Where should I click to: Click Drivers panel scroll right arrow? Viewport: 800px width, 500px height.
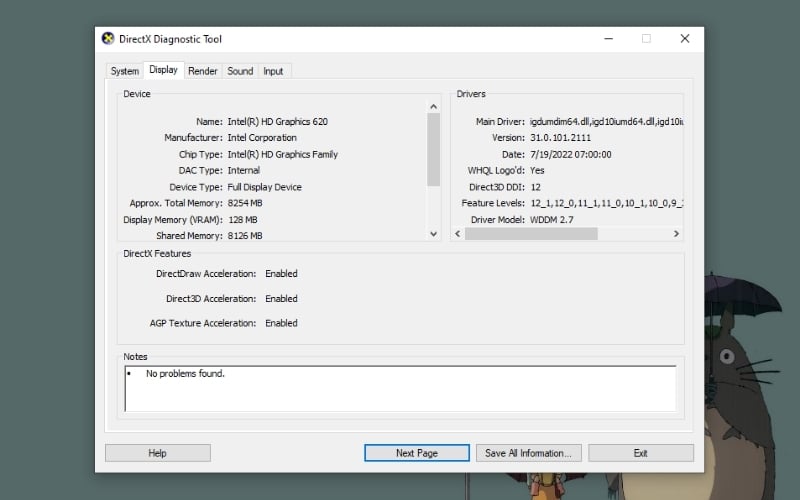[677, 234]
